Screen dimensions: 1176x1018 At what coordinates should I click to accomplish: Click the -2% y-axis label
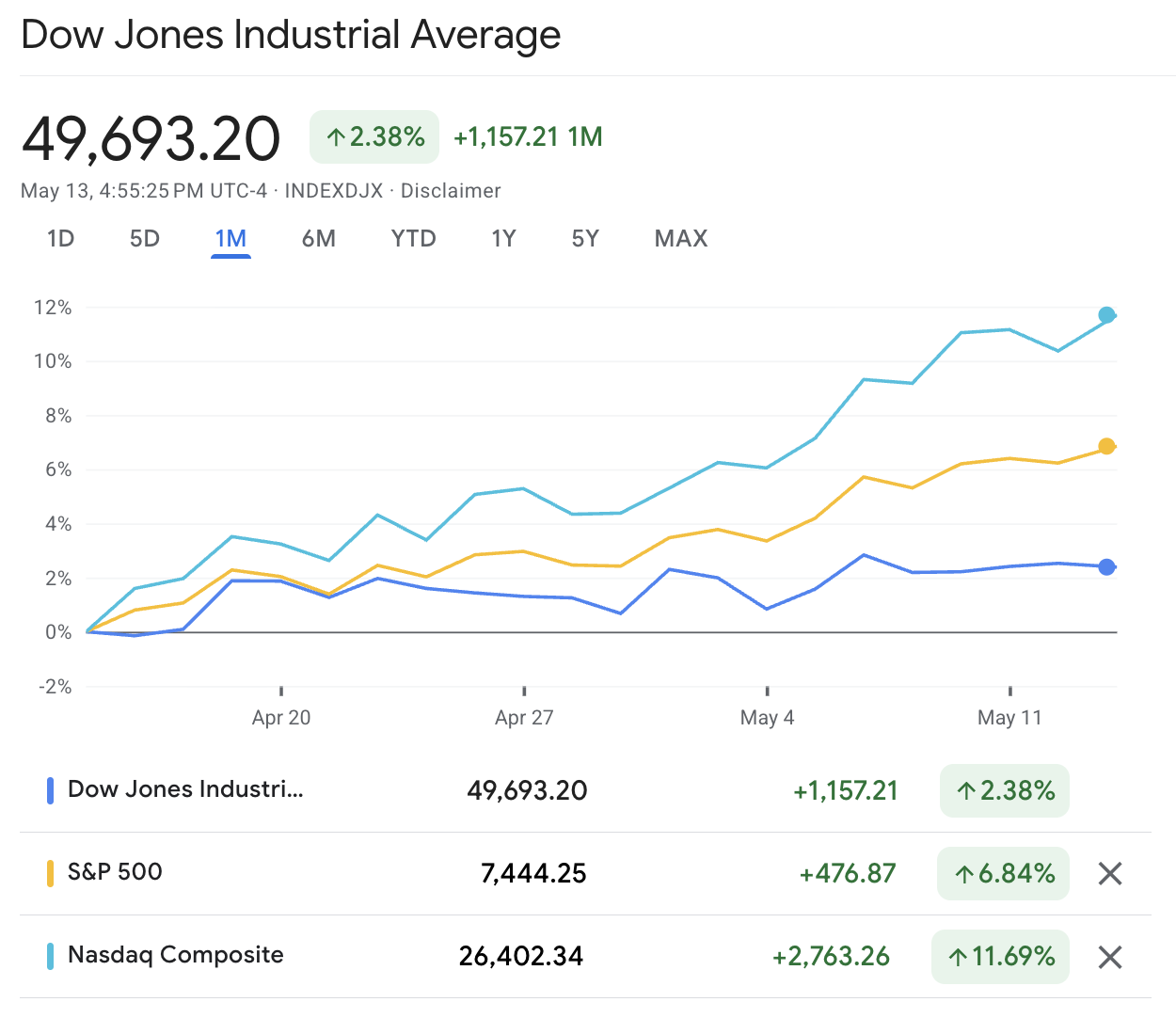[55, 687]
